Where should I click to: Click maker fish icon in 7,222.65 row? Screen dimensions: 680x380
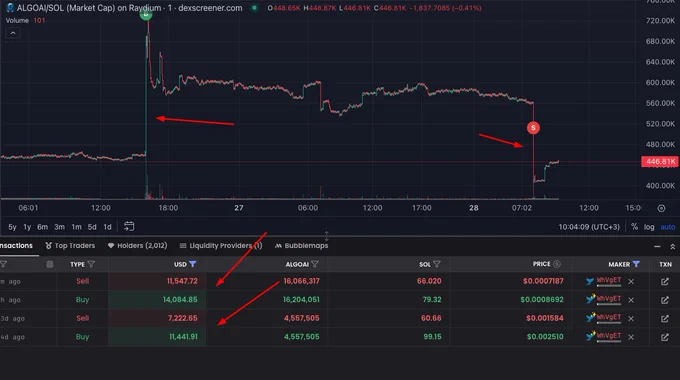590,318
